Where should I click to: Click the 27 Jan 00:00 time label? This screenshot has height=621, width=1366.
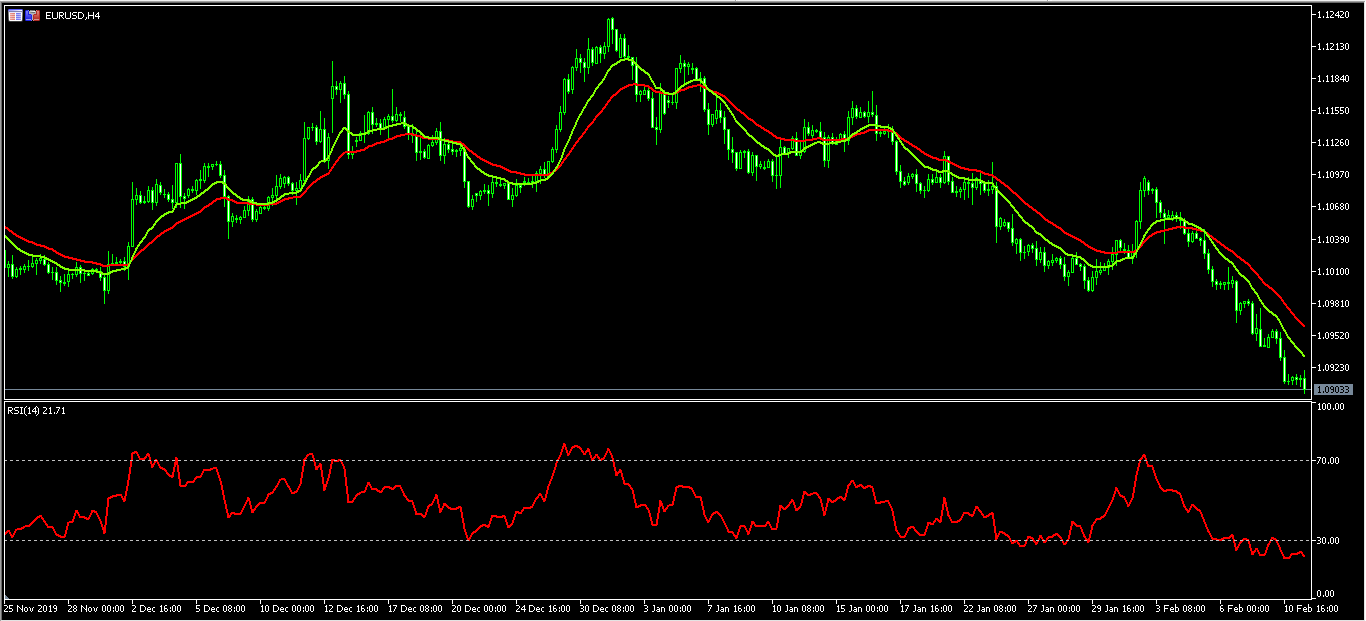[x=1056, y=607]
